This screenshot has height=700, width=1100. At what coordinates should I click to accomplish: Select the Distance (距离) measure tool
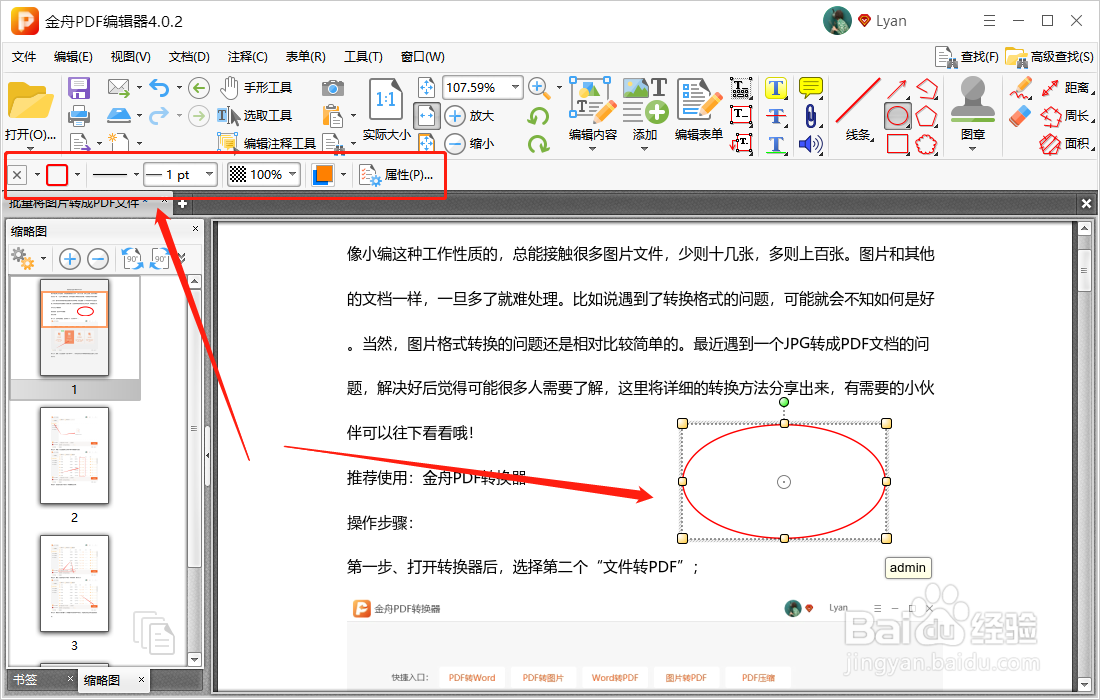click(1066, 88)
